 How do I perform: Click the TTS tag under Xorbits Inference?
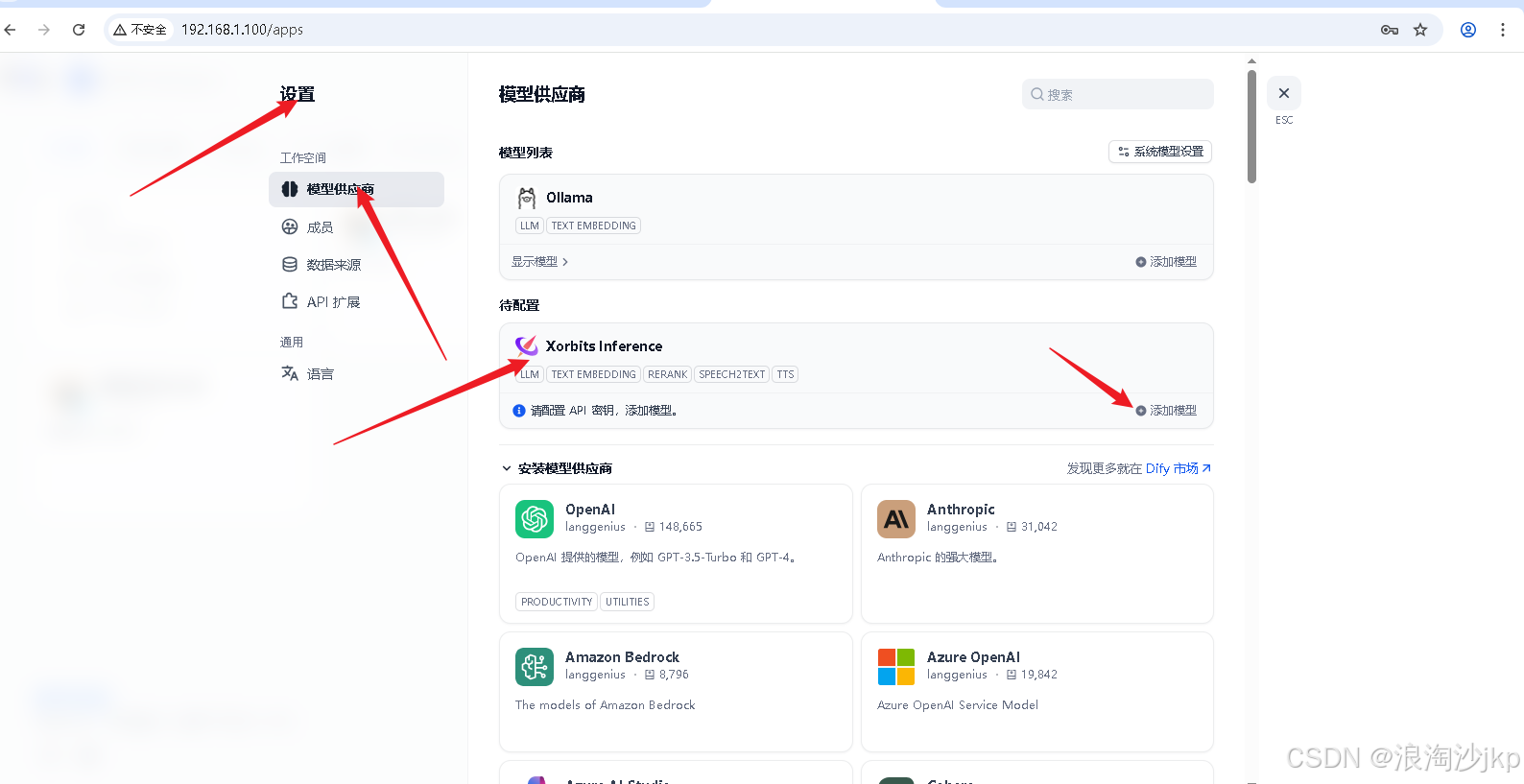coord(786,374)
